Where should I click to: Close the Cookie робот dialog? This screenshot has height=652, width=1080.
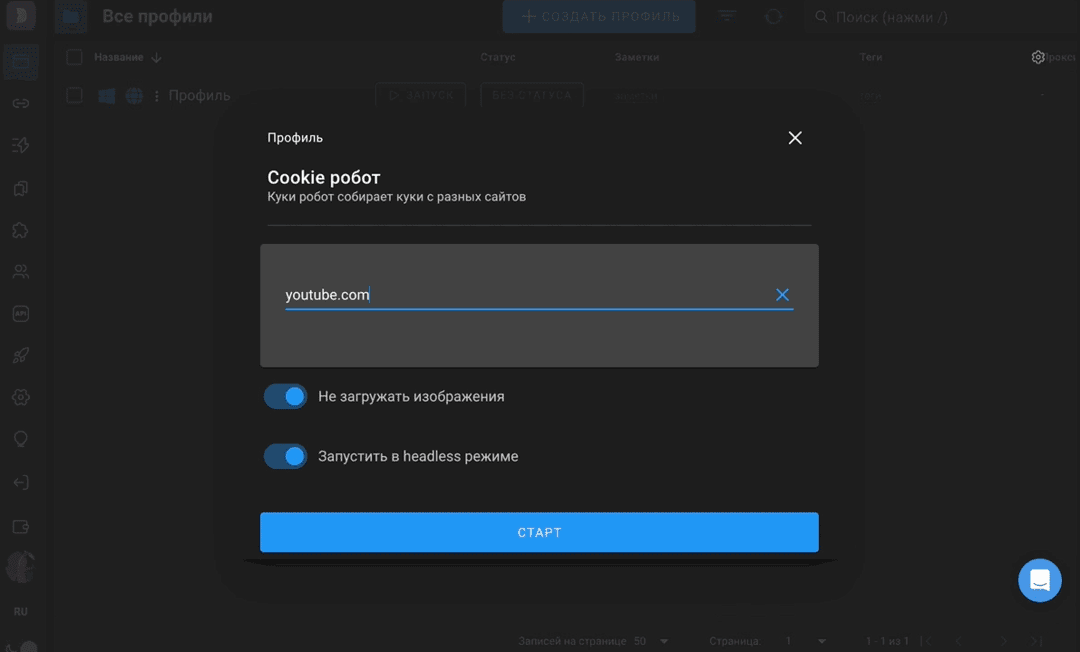pos(795,138)
